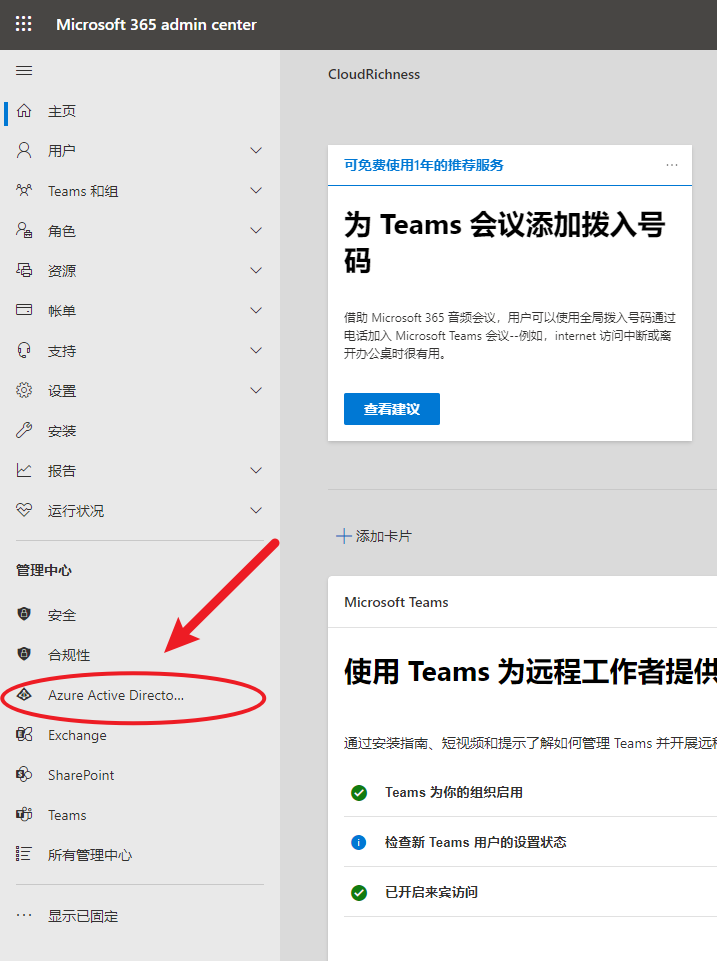Expand the Users (用户) chevron
The height and width of the screenshot is (961, 717).
(x=256, y=151)
